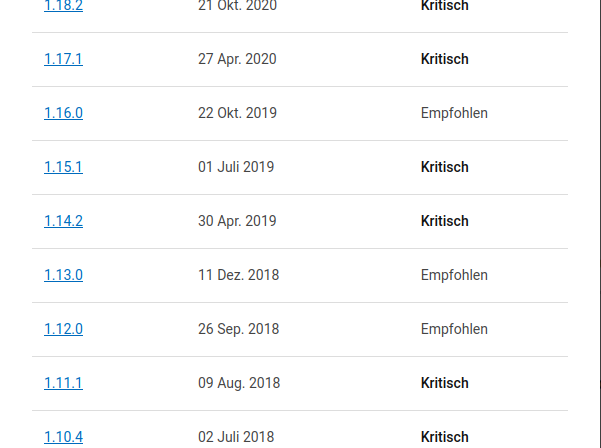Open the 1.12.0 release link
Screen dimensions: 601x448
63,329
